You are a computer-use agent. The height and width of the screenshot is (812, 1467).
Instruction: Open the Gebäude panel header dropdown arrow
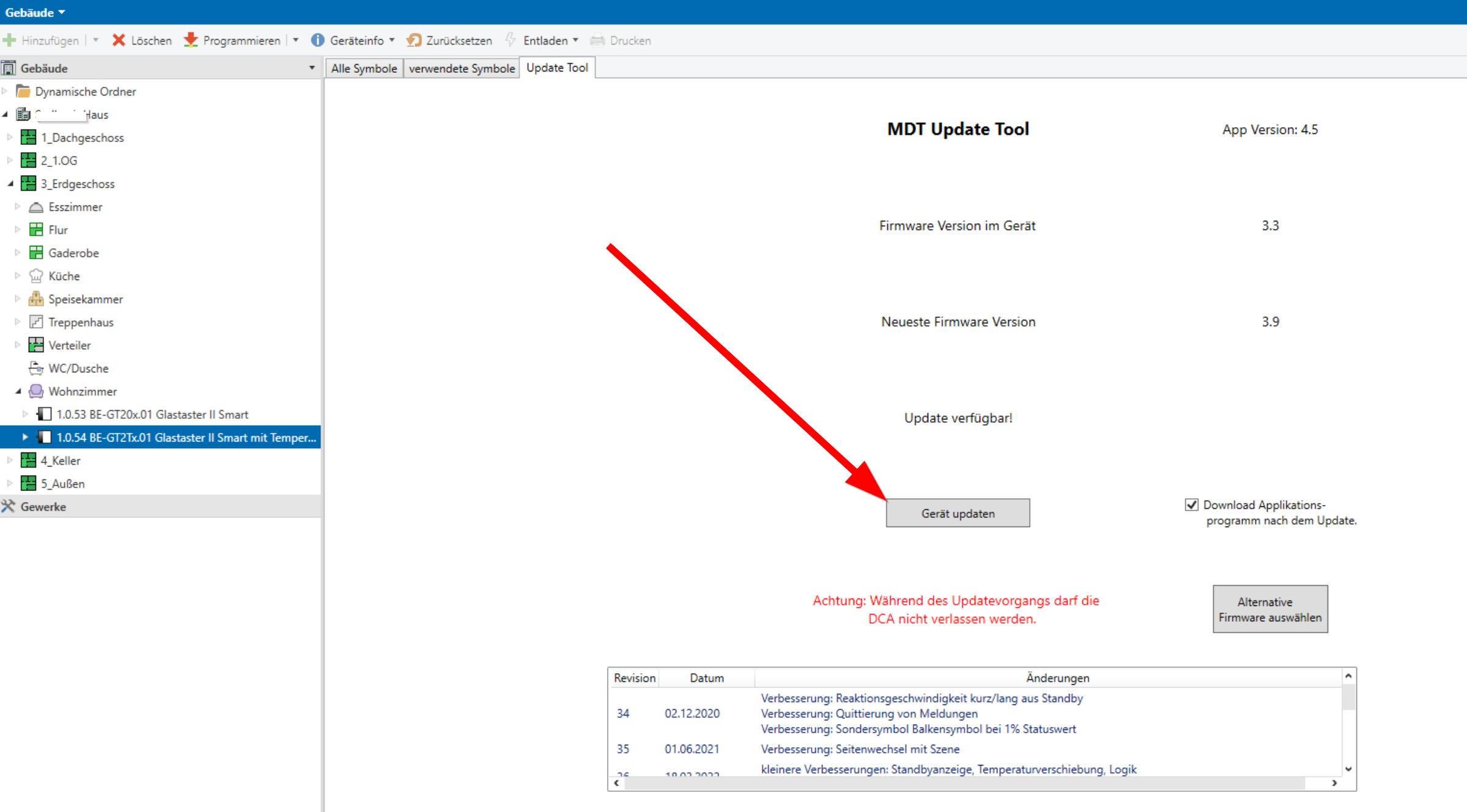point(312,68)
